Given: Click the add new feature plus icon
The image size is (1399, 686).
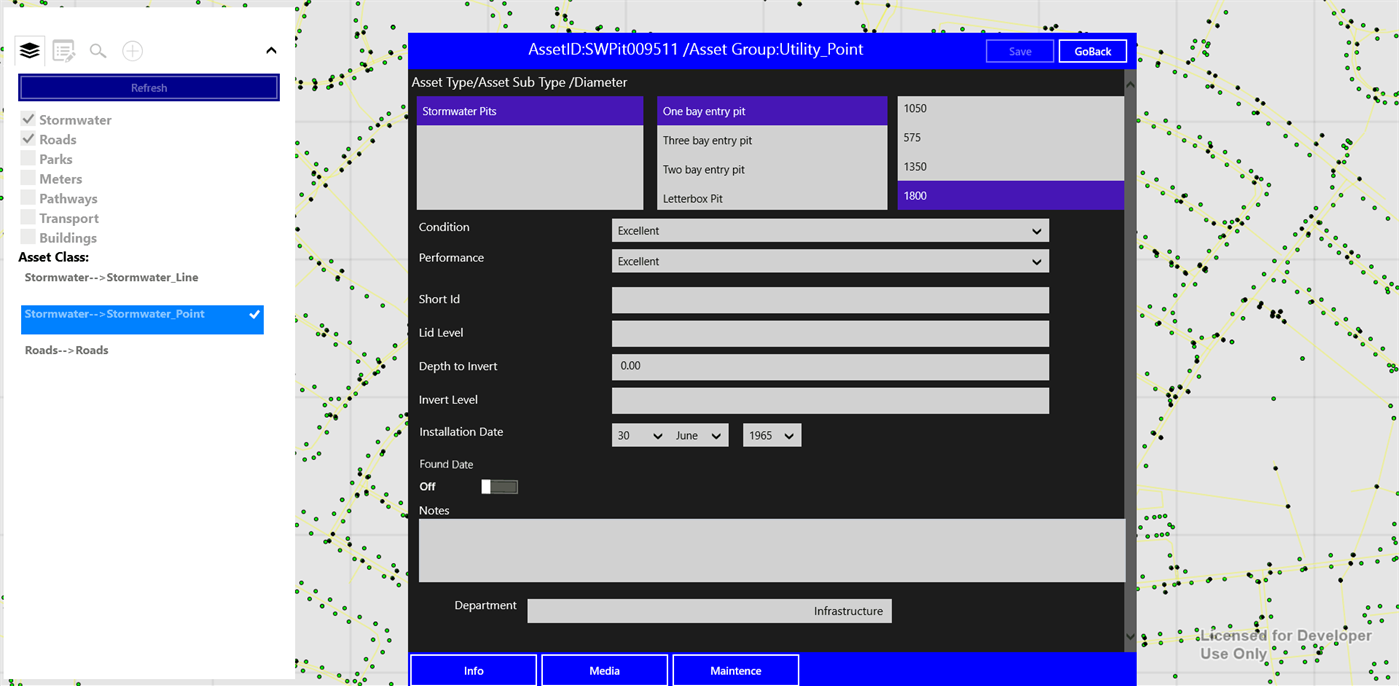Looking at the screenshot, I should [x=130, y=49].
